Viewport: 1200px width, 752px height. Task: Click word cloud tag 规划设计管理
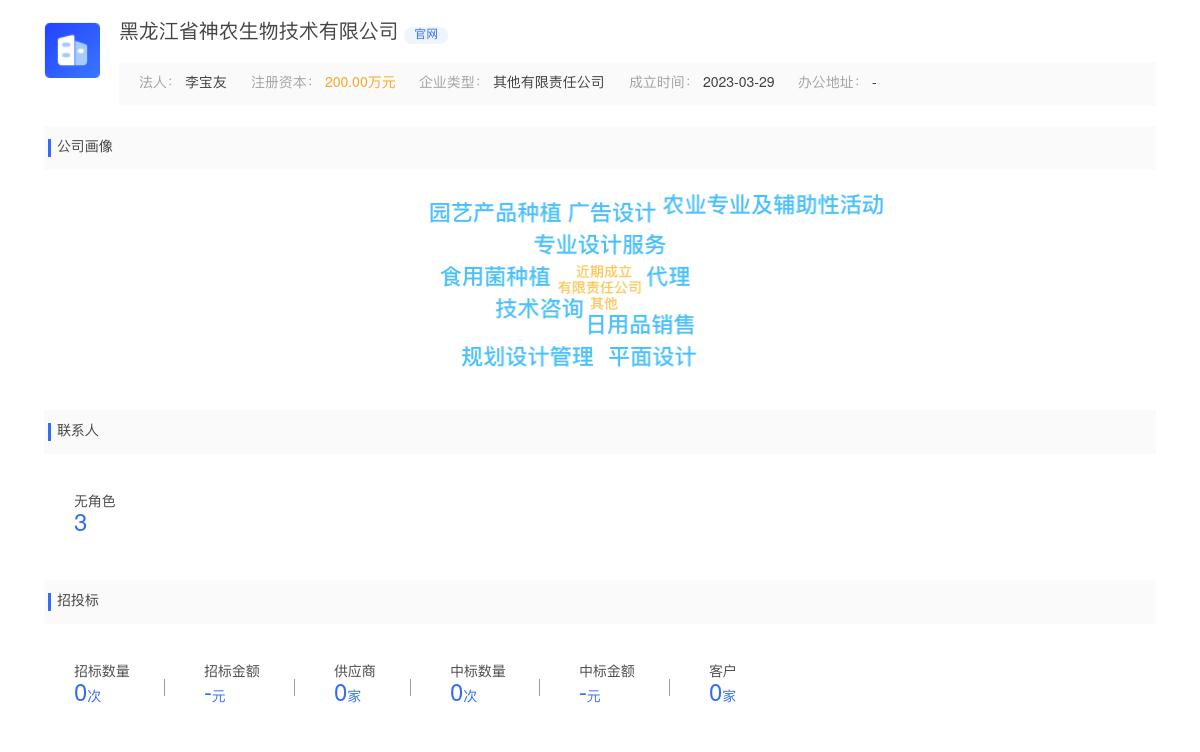tap(527, 357)
